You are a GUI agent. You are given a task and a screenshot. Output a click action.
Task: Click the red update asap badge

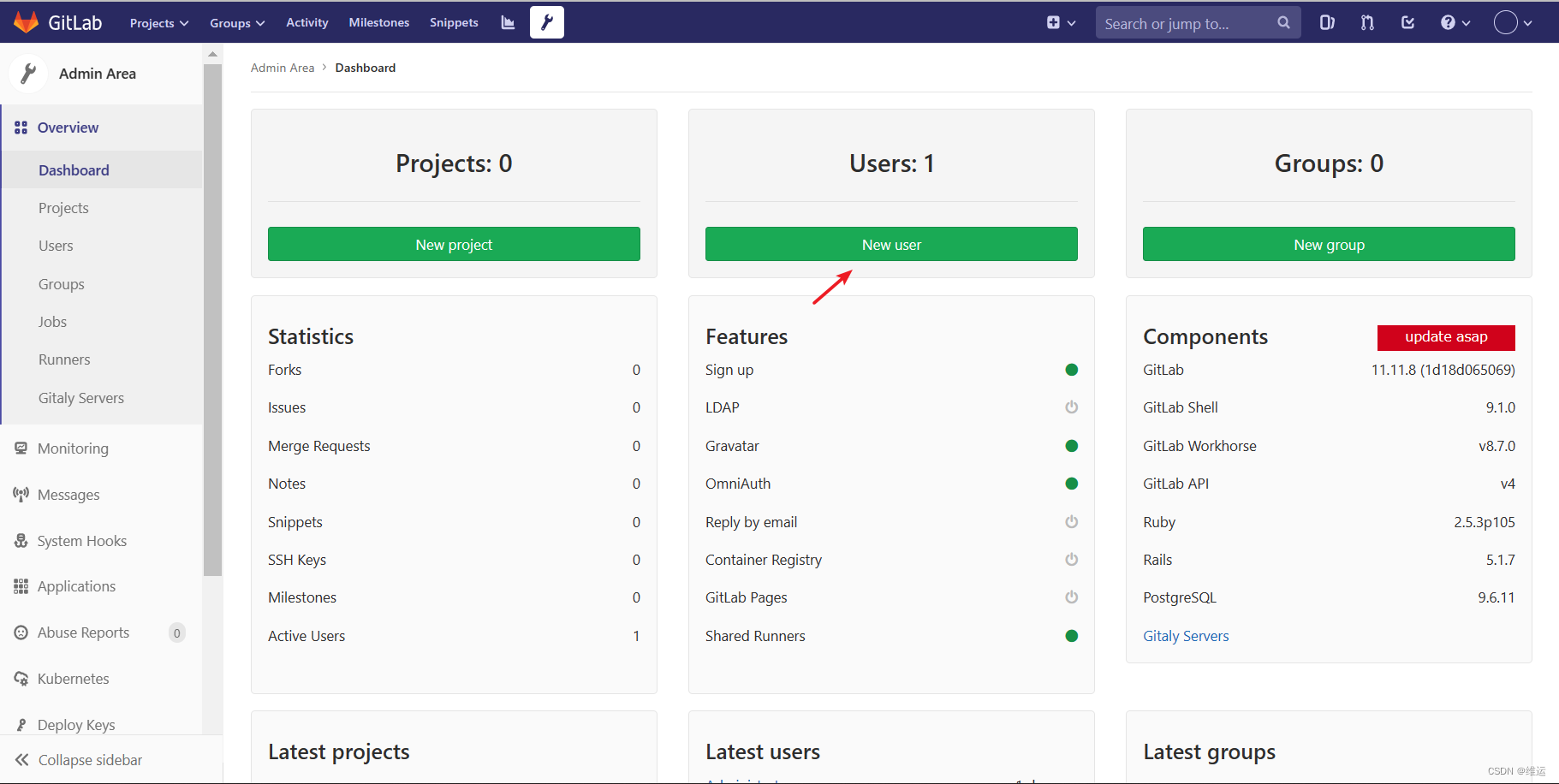[x=1446, y=337]
